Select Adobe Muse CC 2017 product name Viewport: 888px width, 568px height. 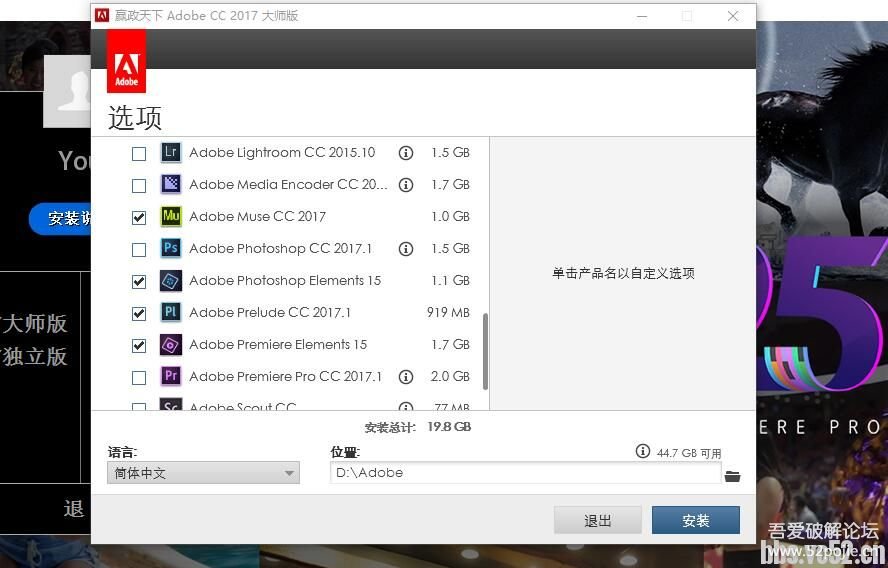point(258,216)
